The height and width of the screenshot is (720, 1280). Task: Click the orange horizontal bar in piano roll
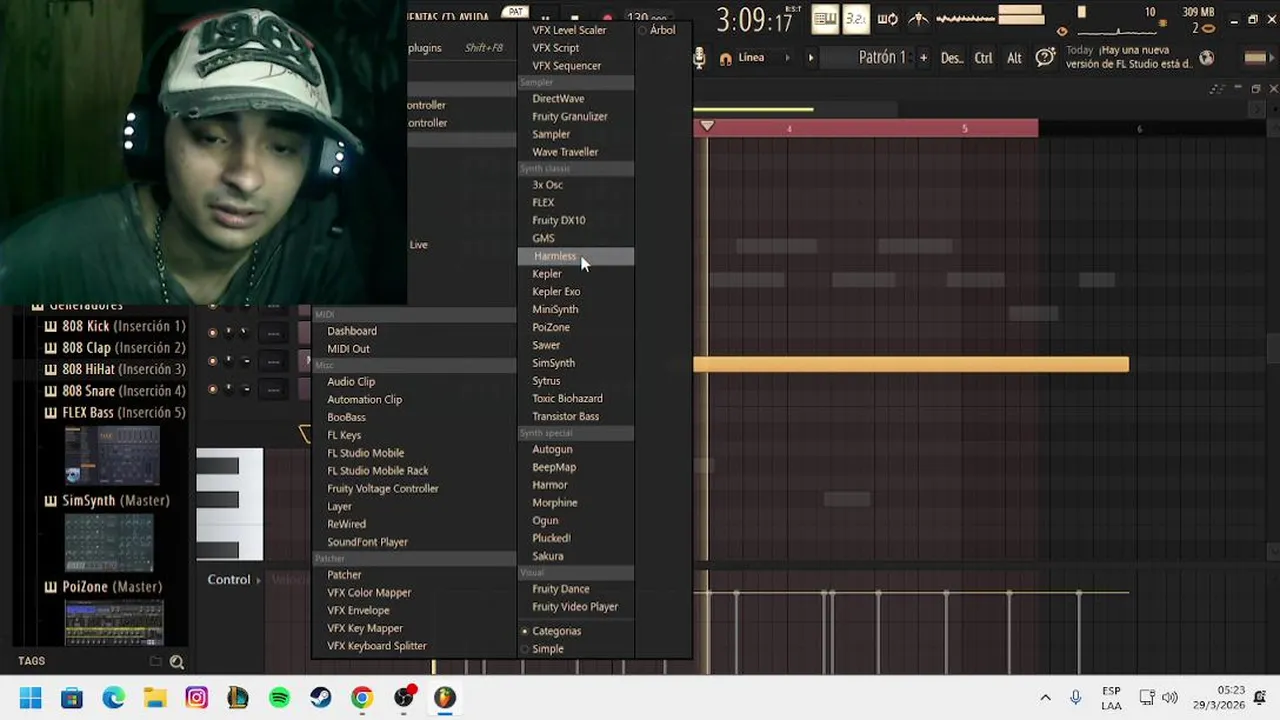coord(911,365)
